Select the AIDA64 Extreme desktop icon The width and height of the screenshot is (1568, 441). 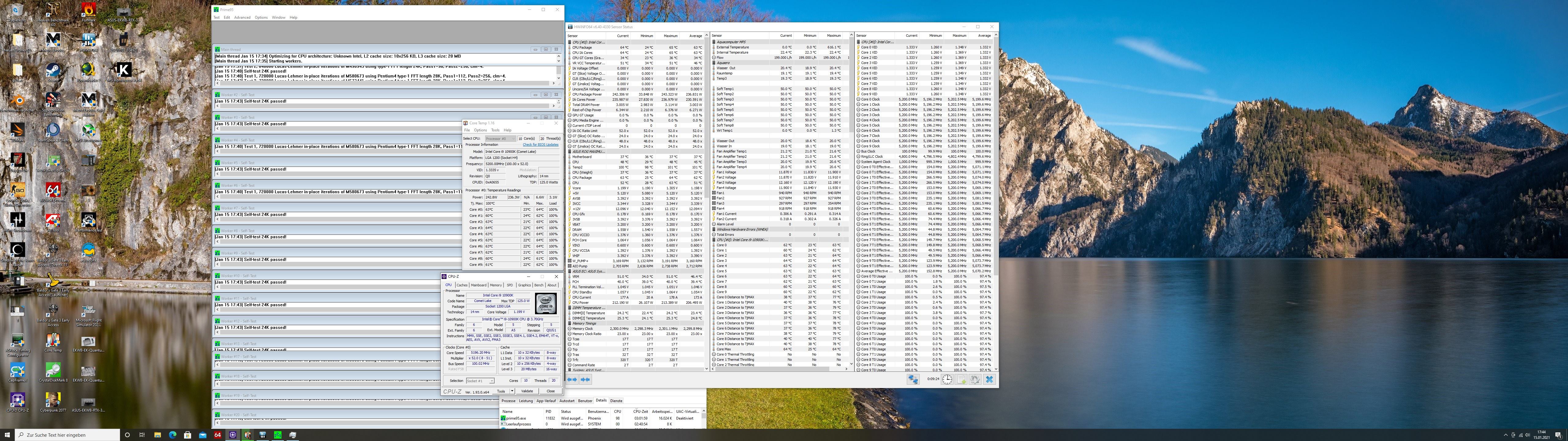point(53,193)
